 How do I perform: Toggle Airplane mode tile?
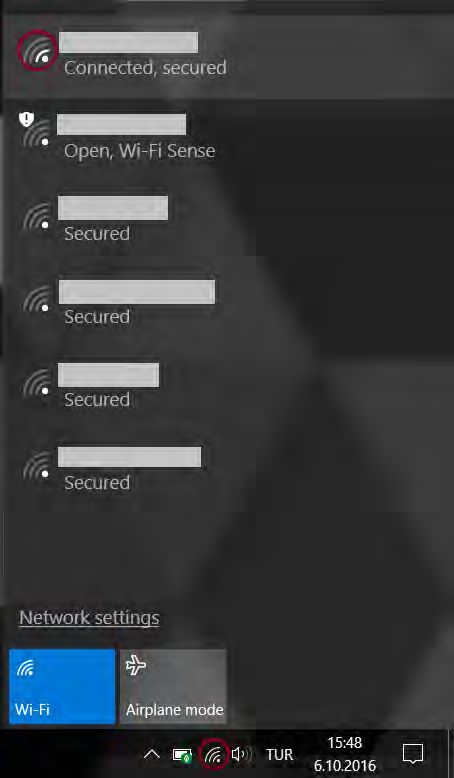(173, 686)
